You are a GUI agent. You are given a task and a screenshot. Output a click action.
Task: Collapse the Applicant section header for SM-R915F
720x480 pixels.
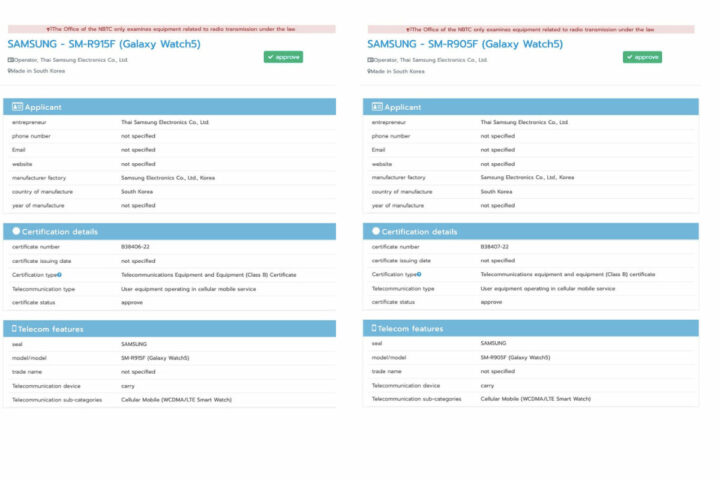point(170,107)
